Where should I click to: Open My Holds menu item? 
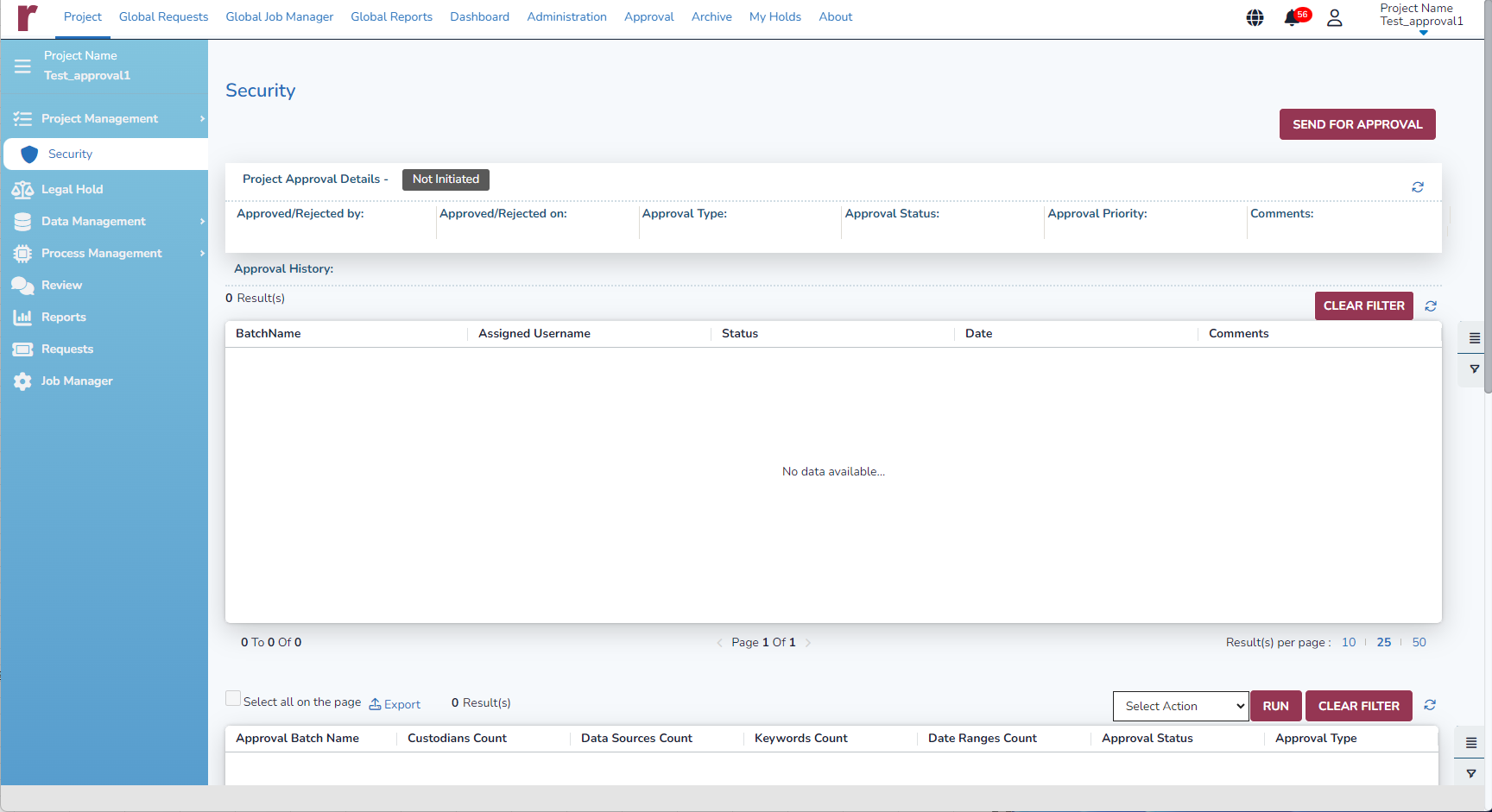(775, 17)
